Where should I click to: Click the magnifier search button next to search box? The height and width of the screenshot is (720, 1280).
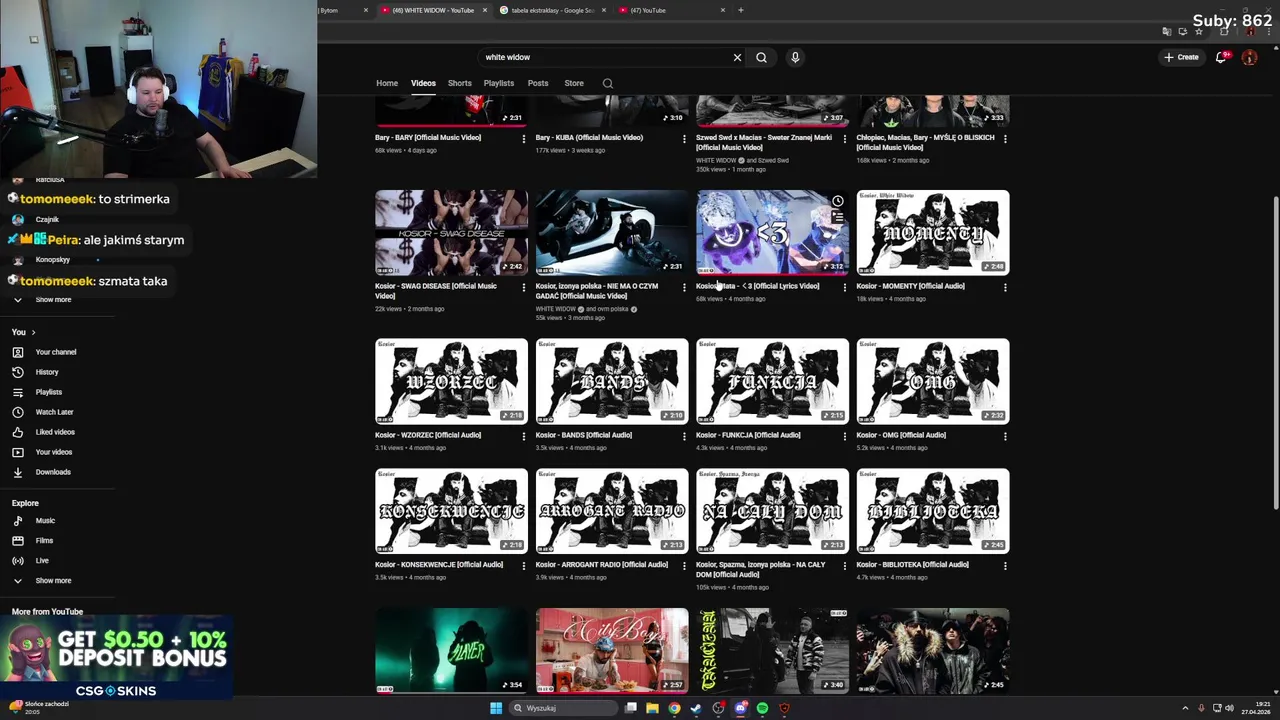[761, 57]
